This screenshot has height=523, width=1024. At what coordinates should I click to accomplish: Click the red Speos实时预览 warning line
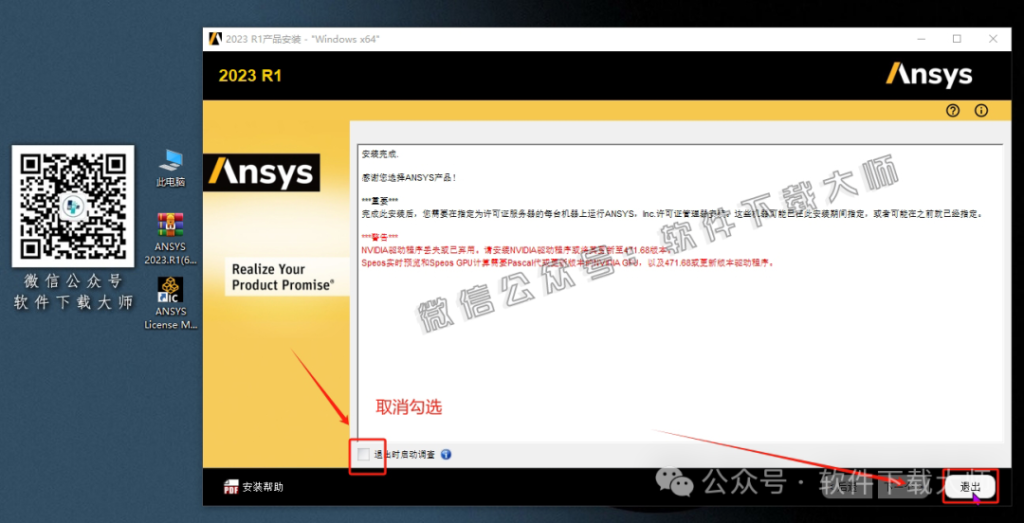click(x=568, y=263)
